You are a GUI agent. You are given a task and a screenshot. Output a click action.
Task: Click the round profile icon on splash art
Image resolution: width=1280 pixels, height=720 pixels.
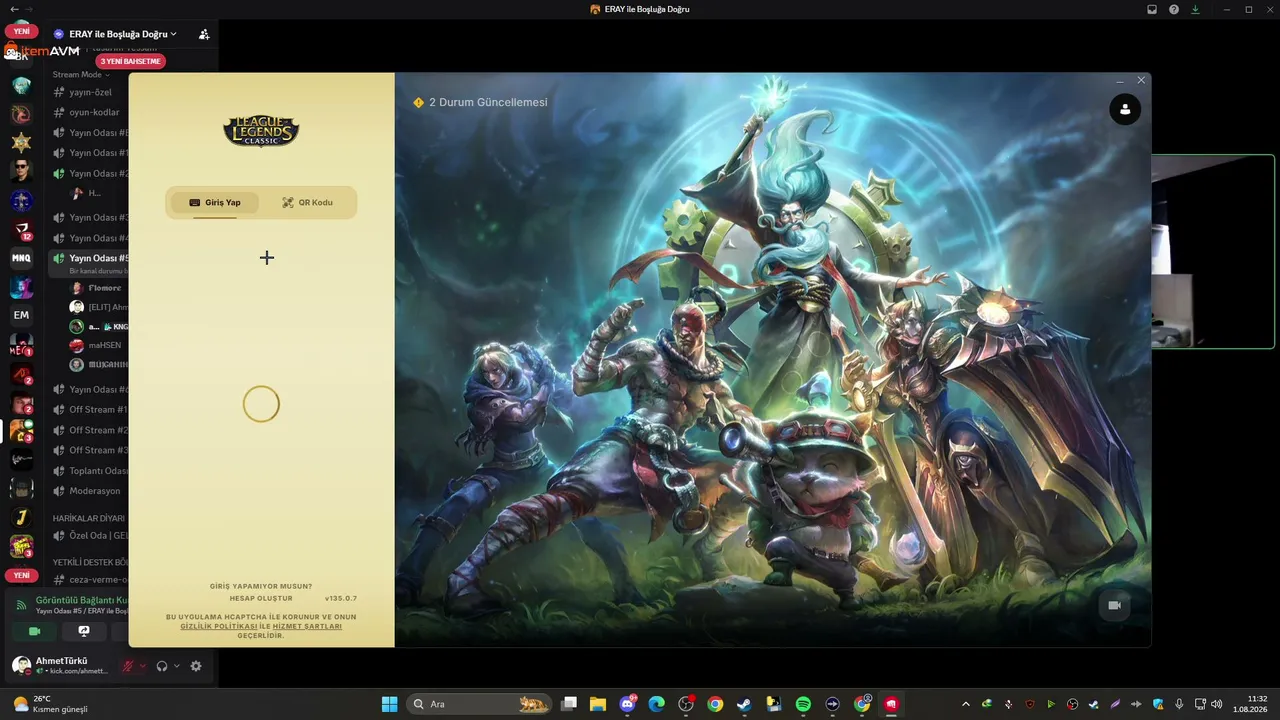[x=1125, y=109]
